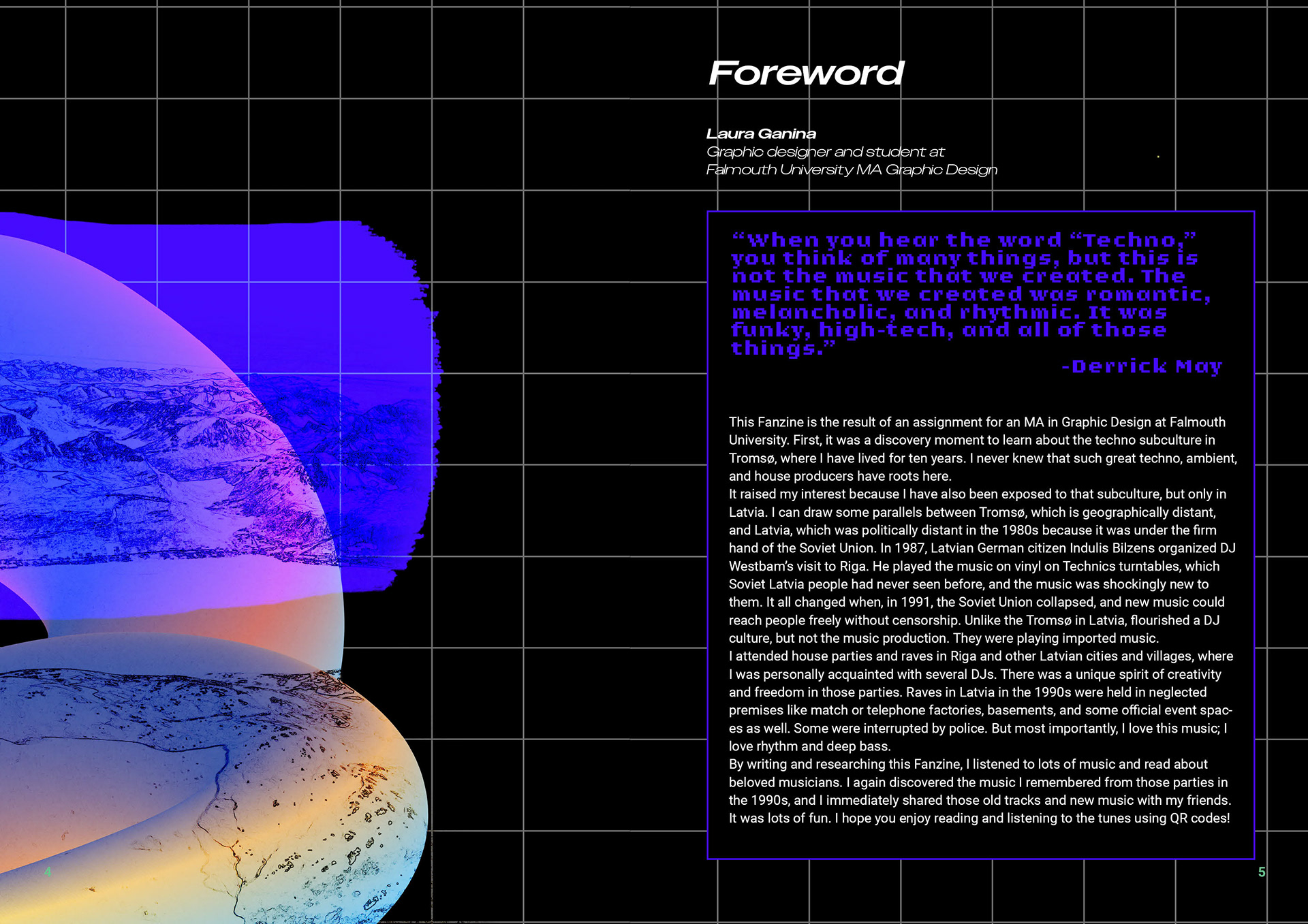Click the final line ending 'QR codes!'
Screen dimensions: 1308x924
point(979,818)
